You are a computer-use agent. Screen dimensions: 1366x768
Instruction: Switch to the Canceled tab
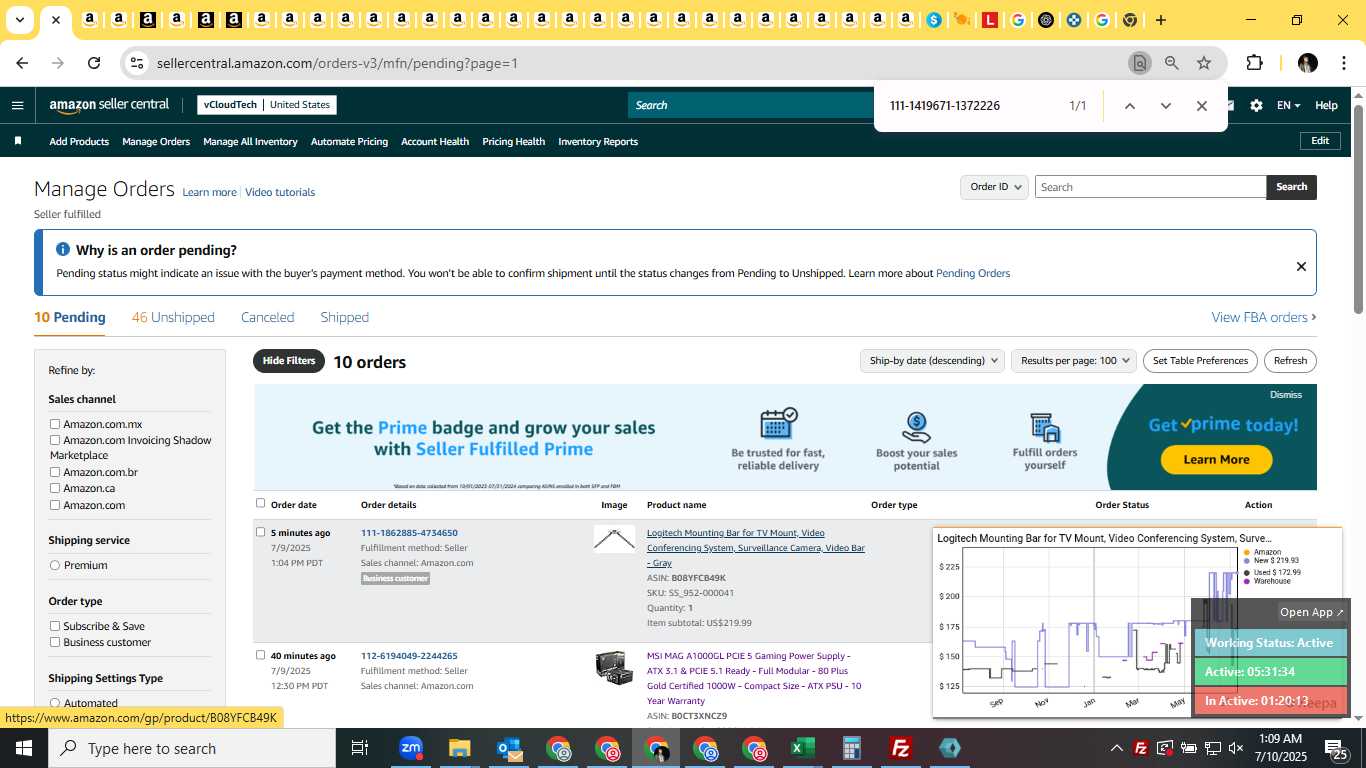tap(267, 317)
